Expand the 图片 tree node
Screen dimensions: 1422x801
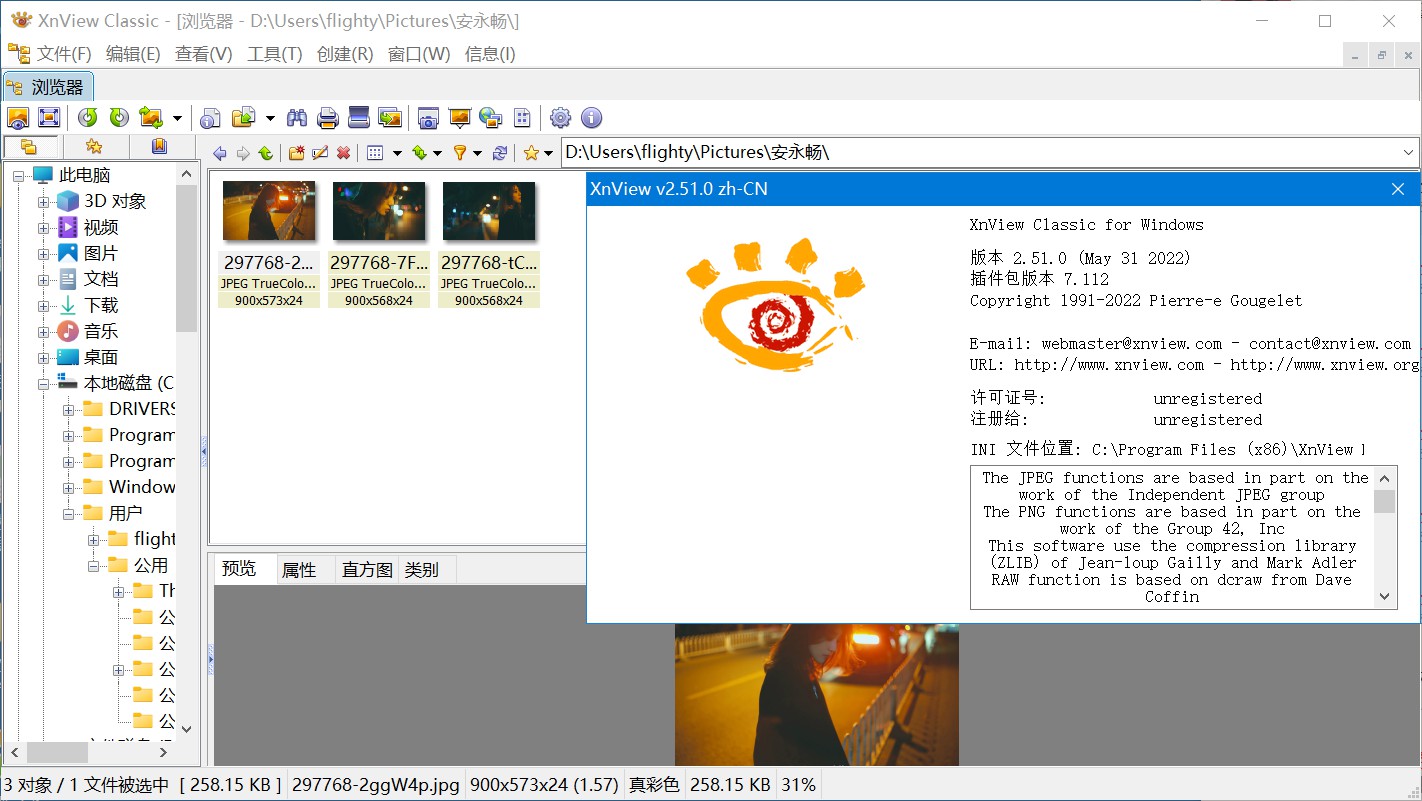pos(44,254)
